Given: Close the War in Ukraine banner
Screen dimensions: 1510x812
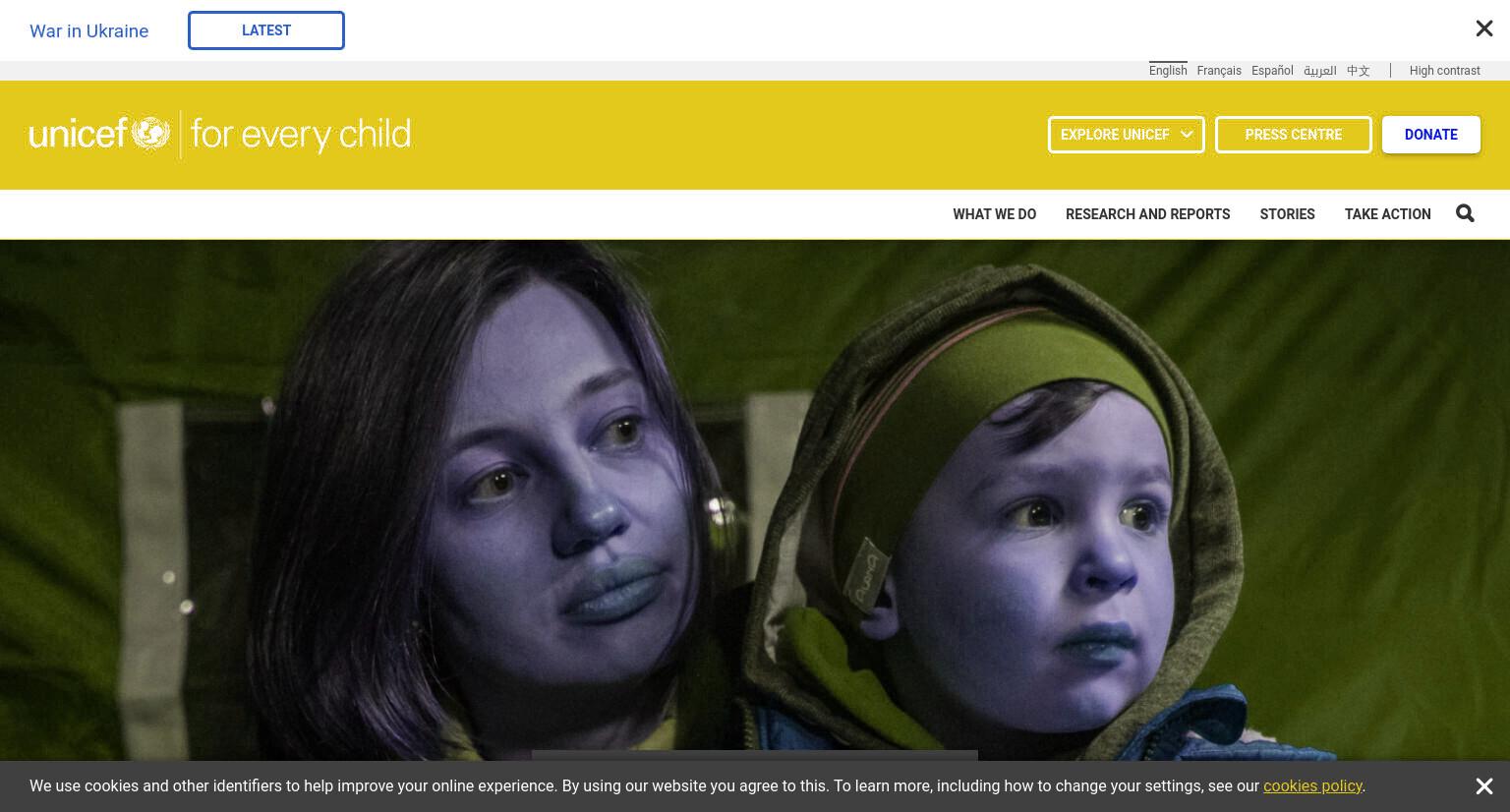Looking at the screenshot, I should (x=1484, y=29).
